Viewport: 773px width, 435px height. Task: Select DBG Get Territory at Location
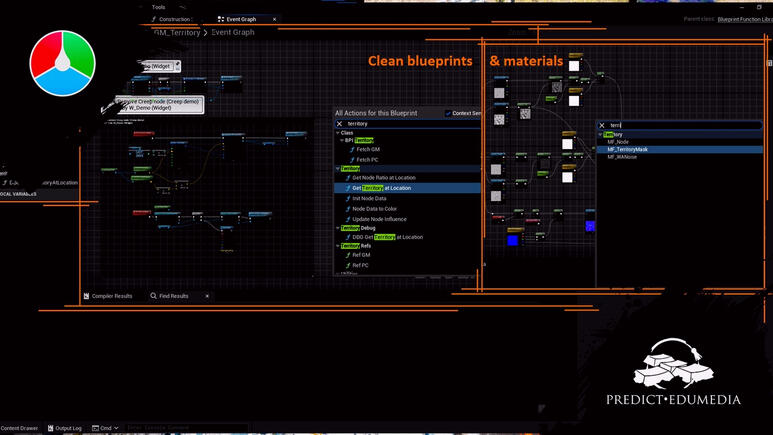[387, 237]
